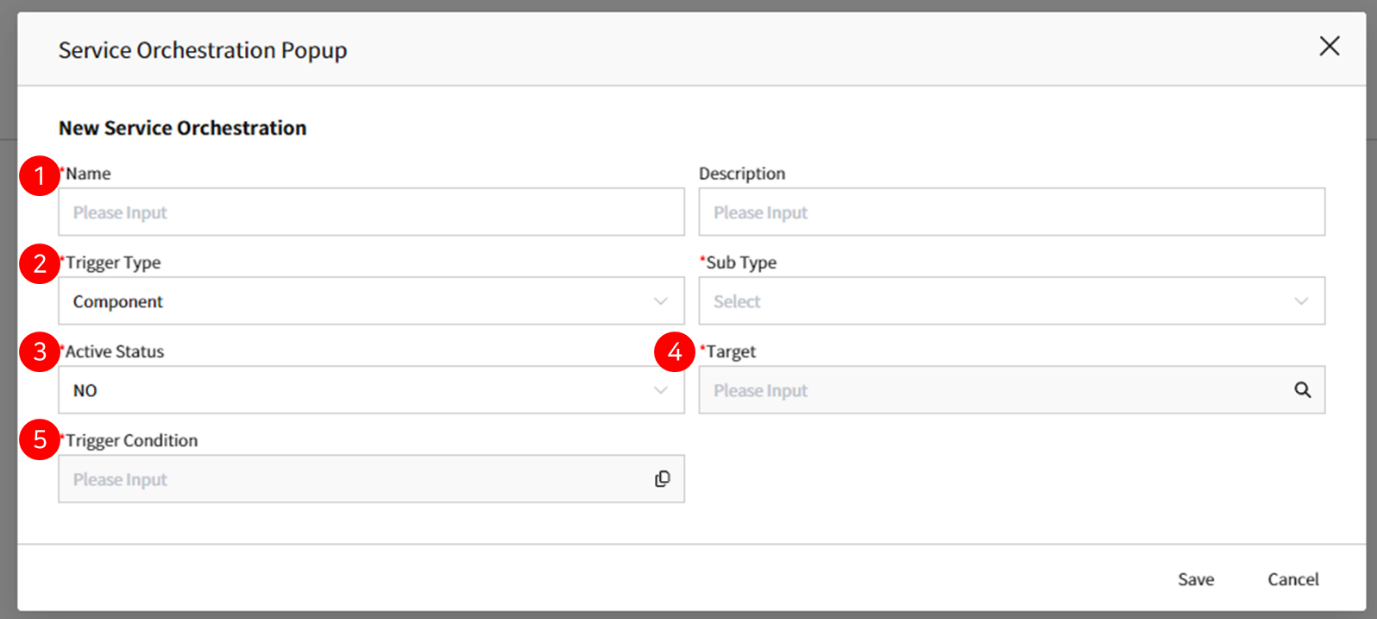Focus the Name input field
The height and width of the screenshot is (619, 1377).
[371, 212]
